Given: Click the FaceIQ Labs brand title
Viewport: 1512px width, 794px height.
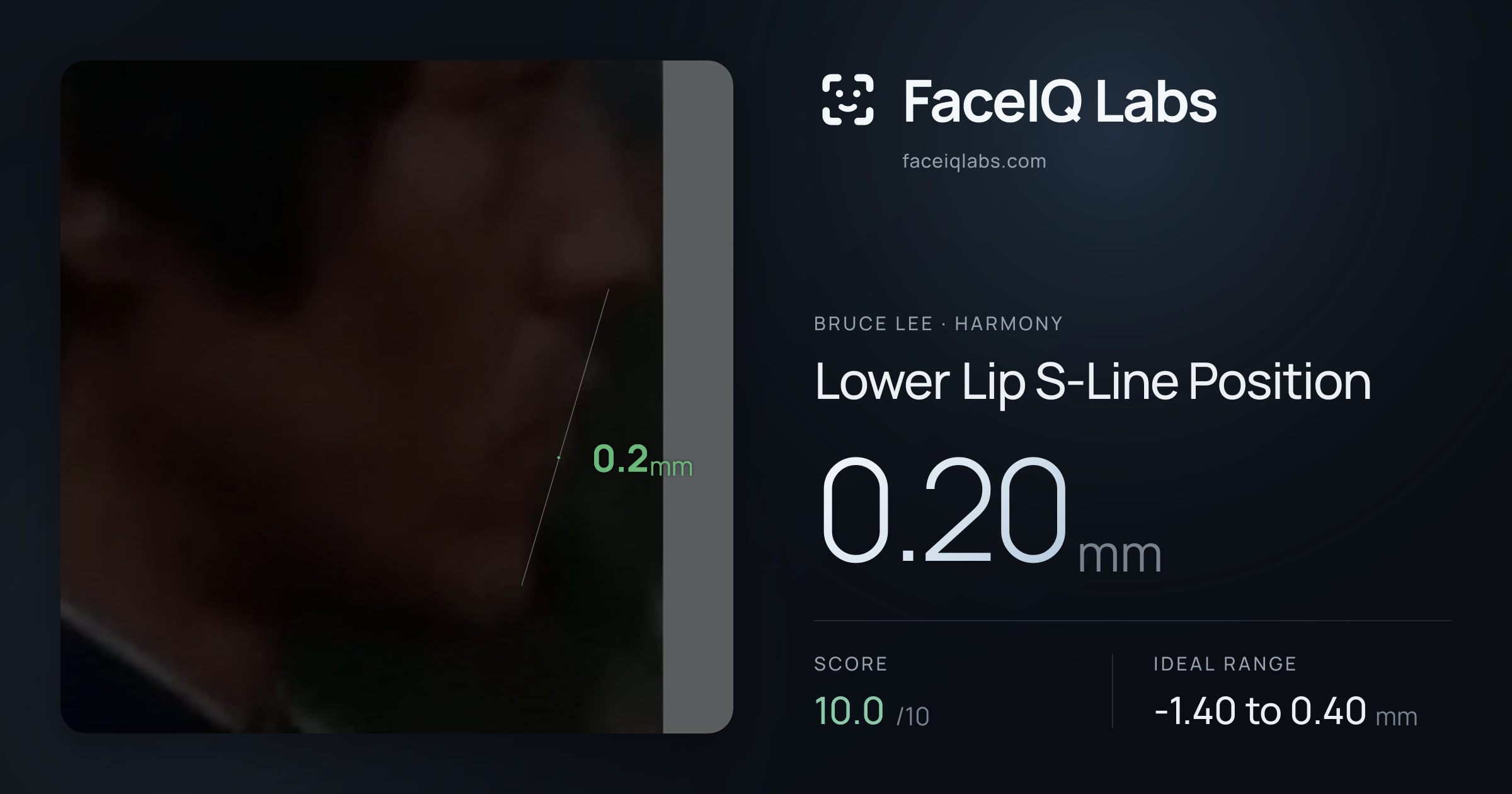Looking at the screenshot, I should point(1060,101).
